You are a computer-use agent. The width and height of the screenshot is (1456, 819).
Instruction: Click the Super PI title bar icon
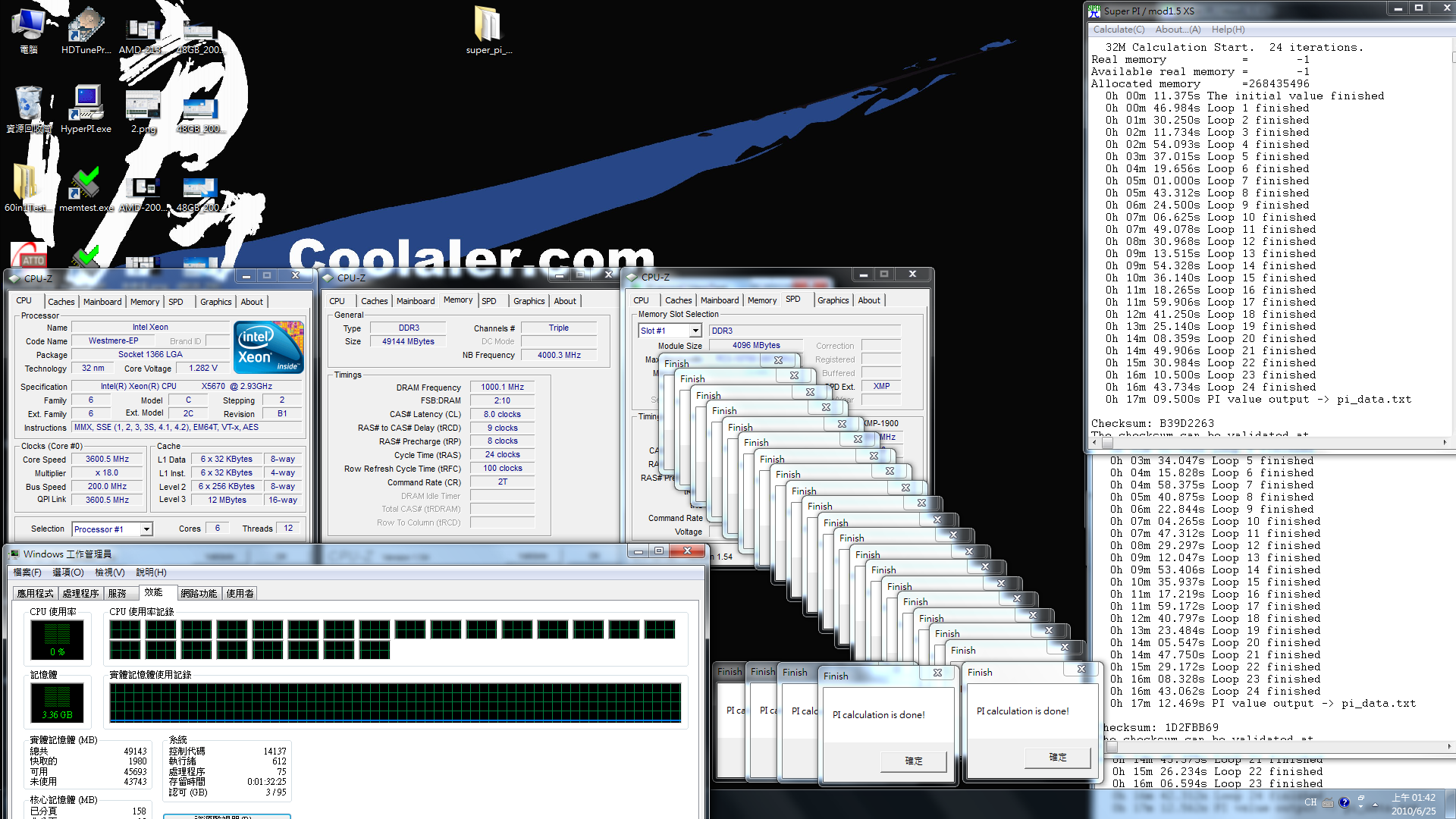pos(1094,11)
